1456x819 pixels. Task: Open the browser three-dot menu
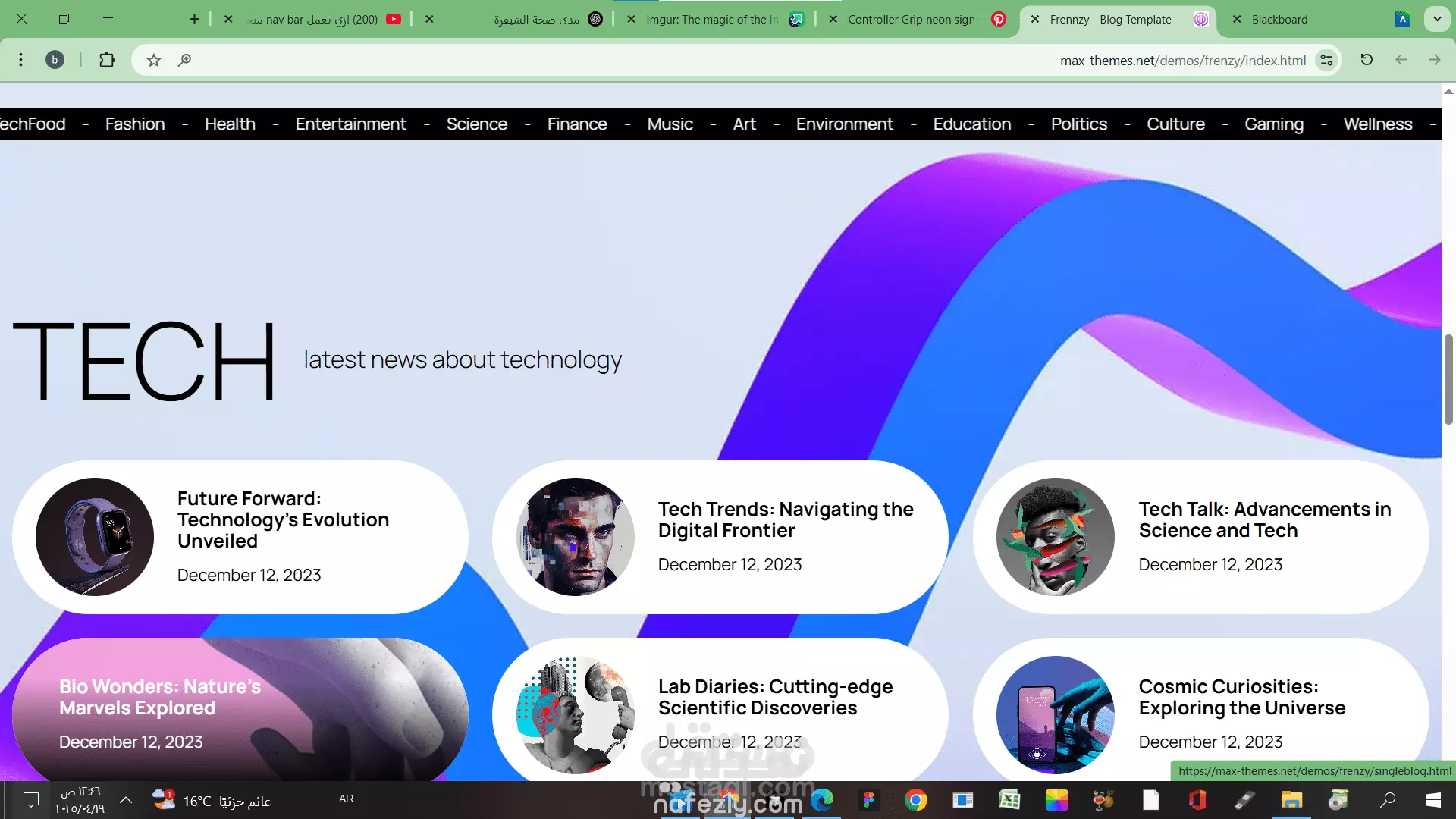click(x=20, y=60)
